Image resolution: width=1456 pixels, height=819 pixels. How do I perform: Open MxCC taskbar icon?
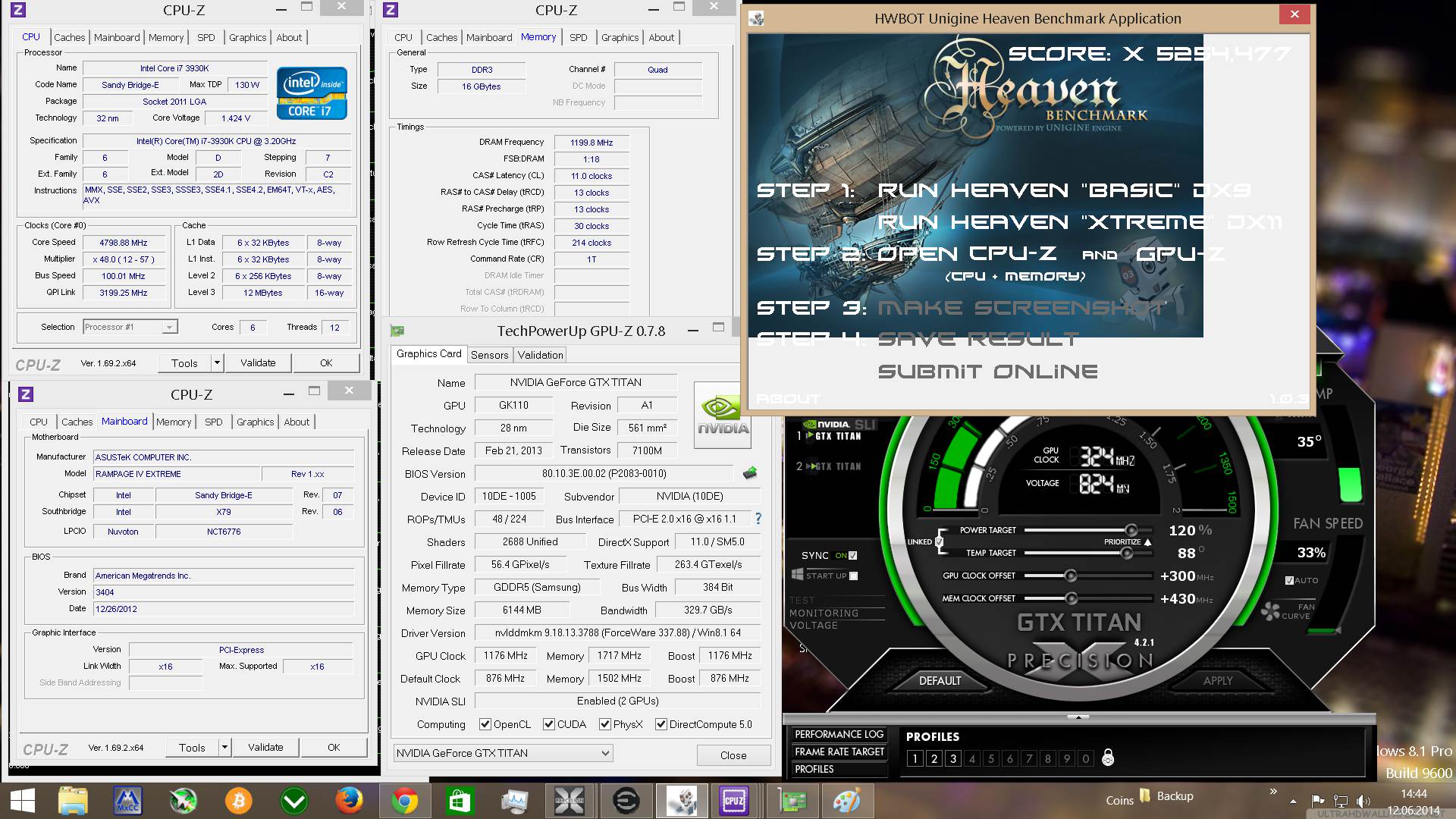coord(127,801)
